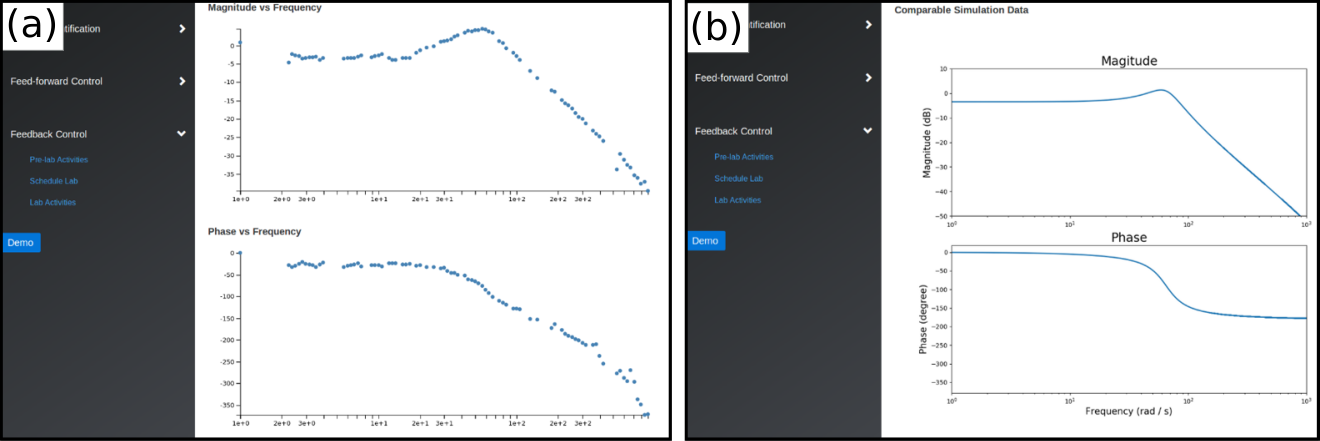The height and width of the screenshot is (441, 1320).
Task: Select Feedback Control menu item in panel (b)
Action: point(734,131)
